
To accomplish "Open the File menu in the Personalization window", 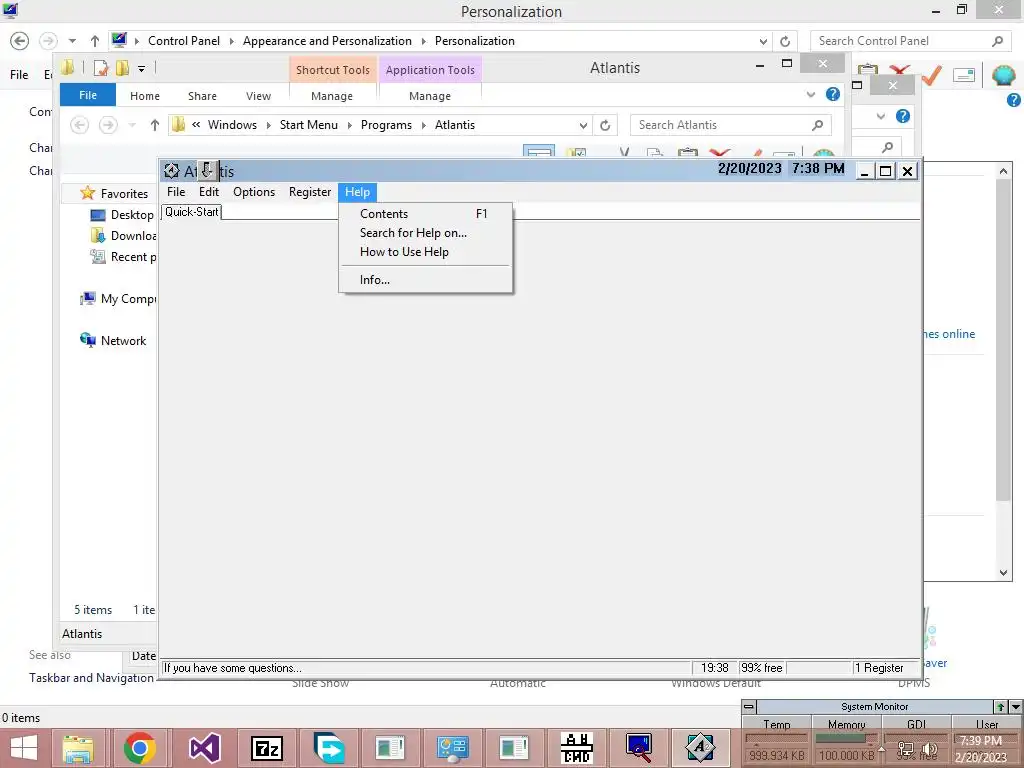I will (x=19, y=74).
